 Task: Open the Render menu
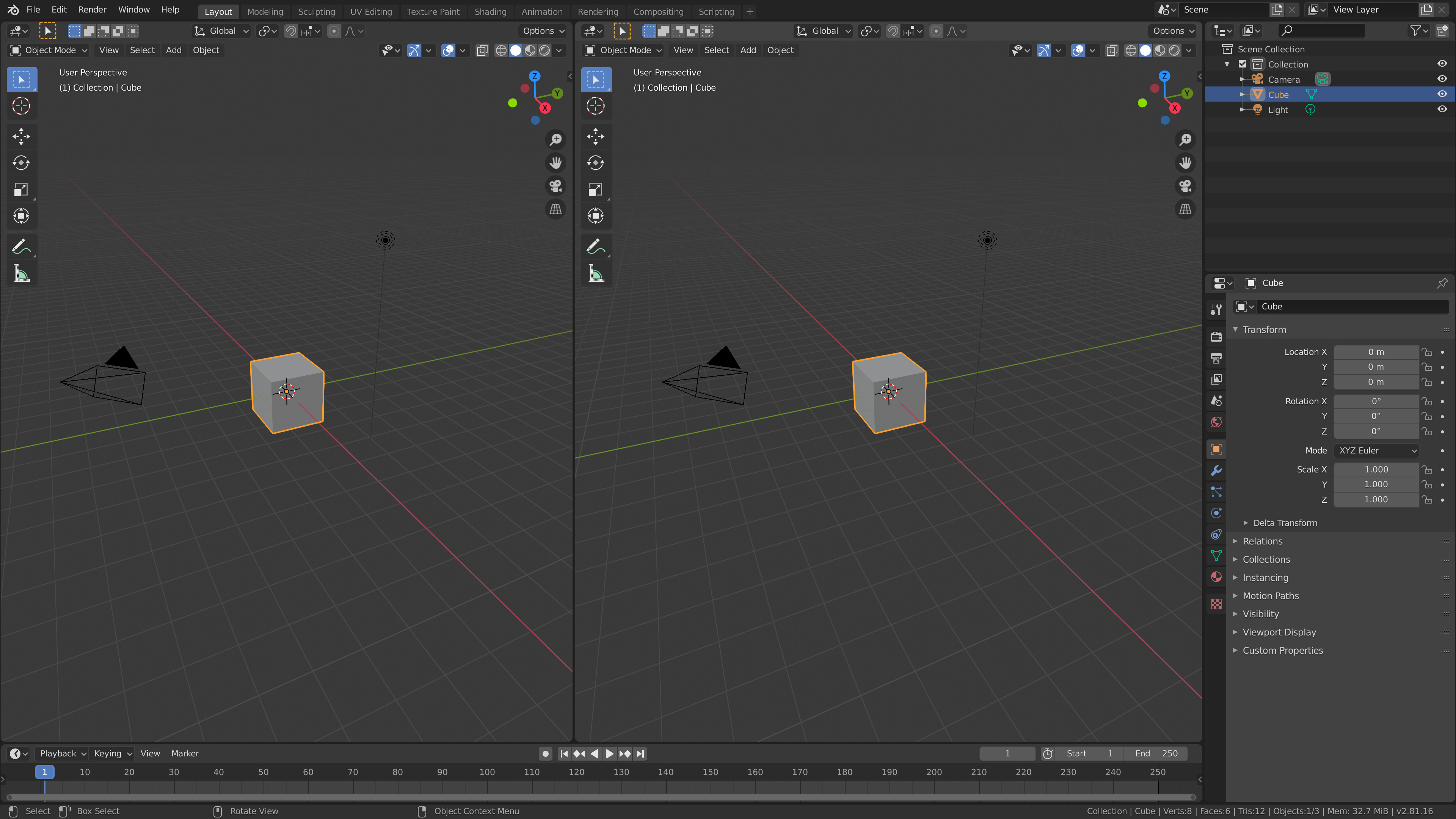point(92,9)
